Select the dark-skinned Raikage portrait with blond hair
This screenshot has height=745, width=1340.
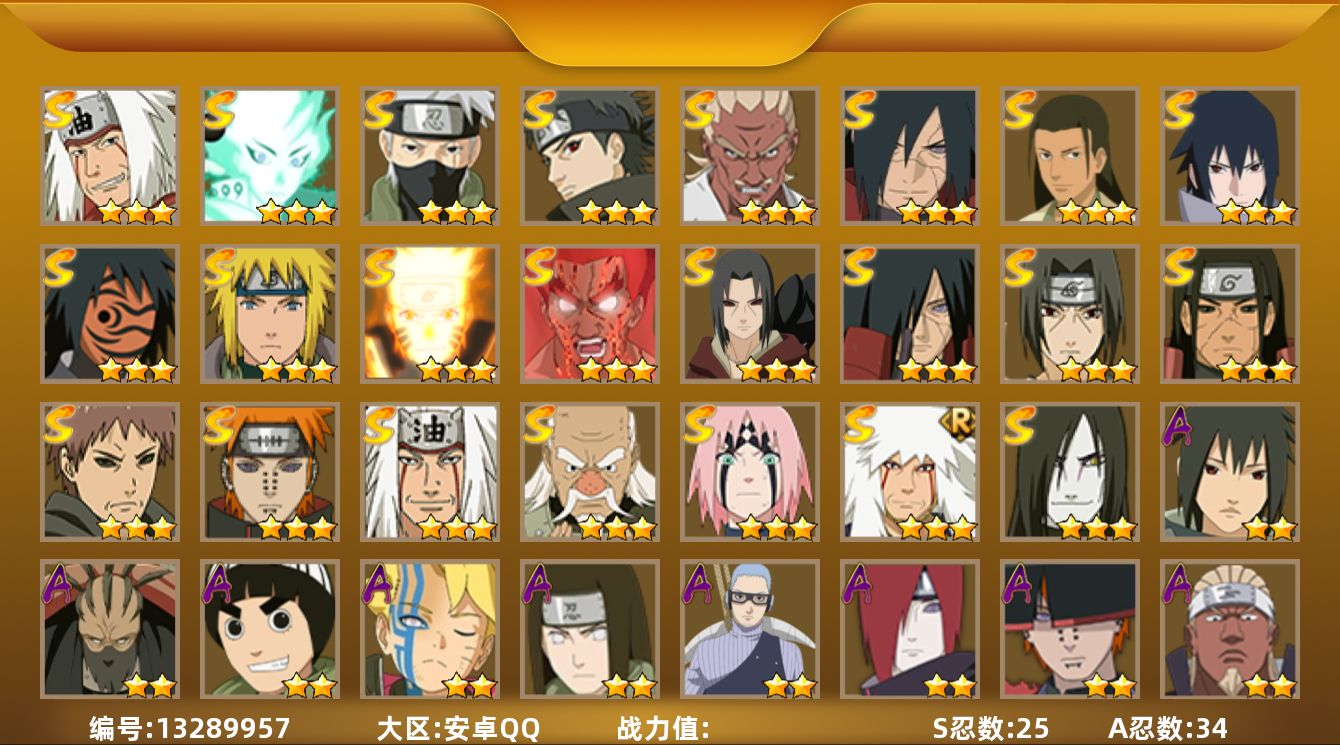point(749,156)
